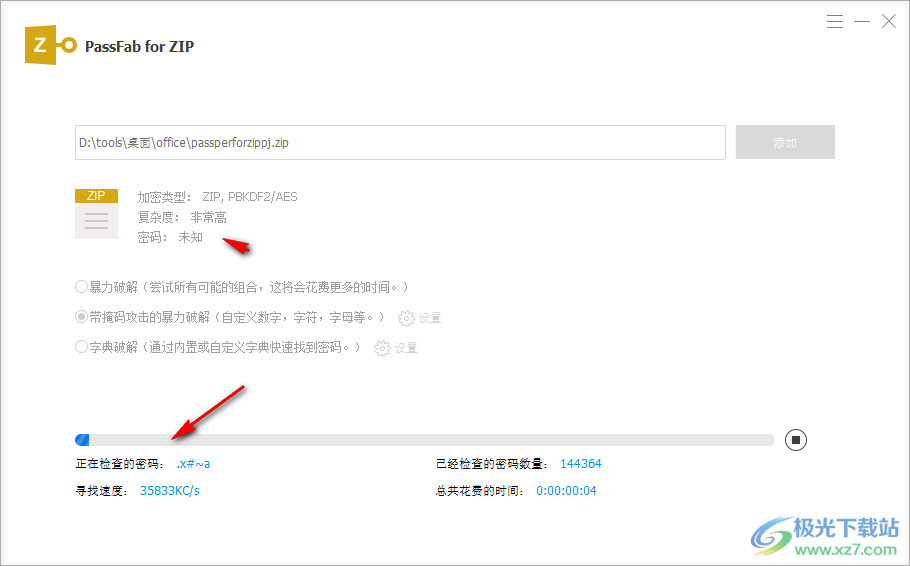The width and height of the screenshot is (910, 566).
Task: Click the recovery progress bar
Action: [x=425, y=440]
